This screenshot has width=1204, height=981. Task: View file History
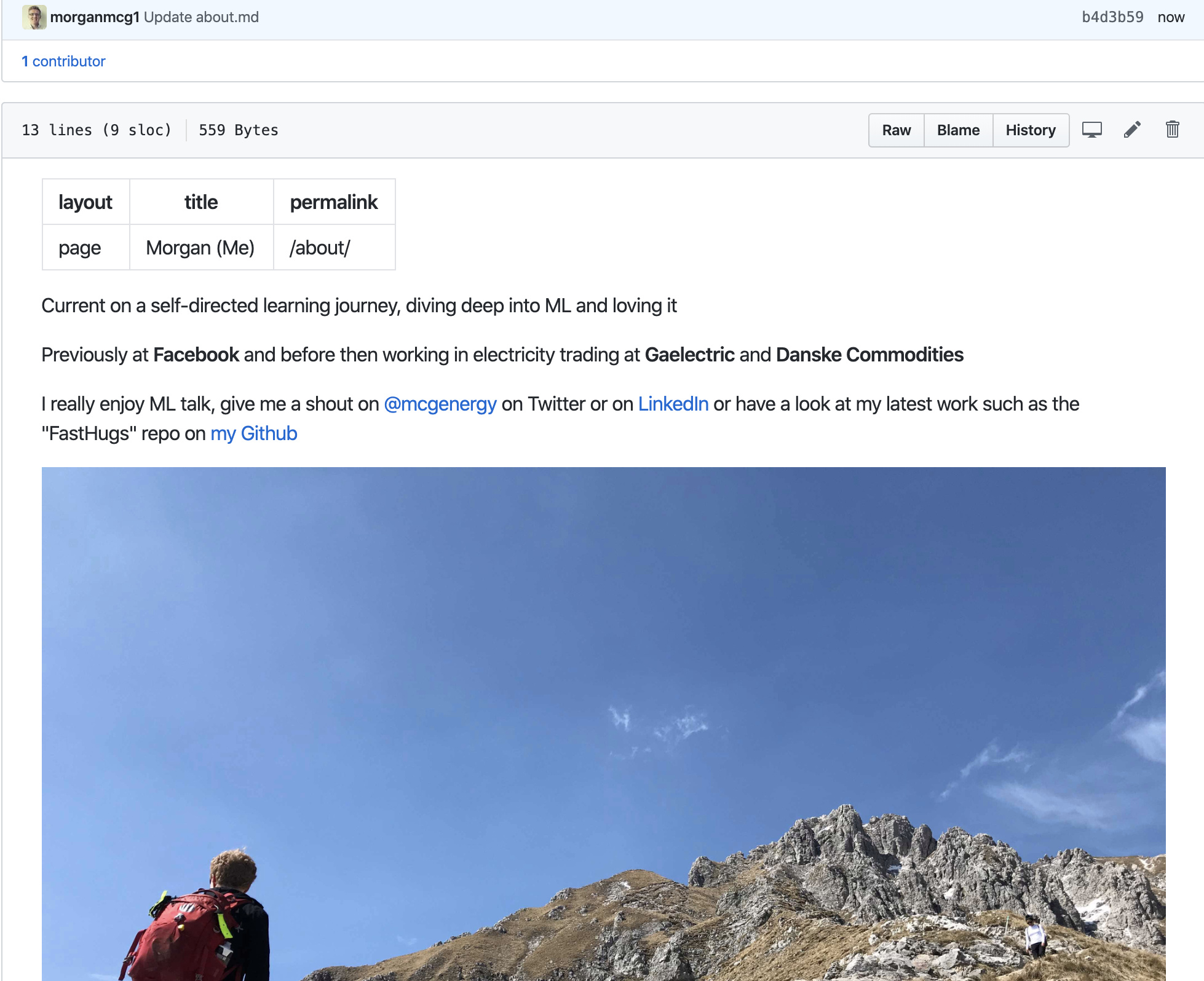pyautogui.click(x=1031, y=130)
